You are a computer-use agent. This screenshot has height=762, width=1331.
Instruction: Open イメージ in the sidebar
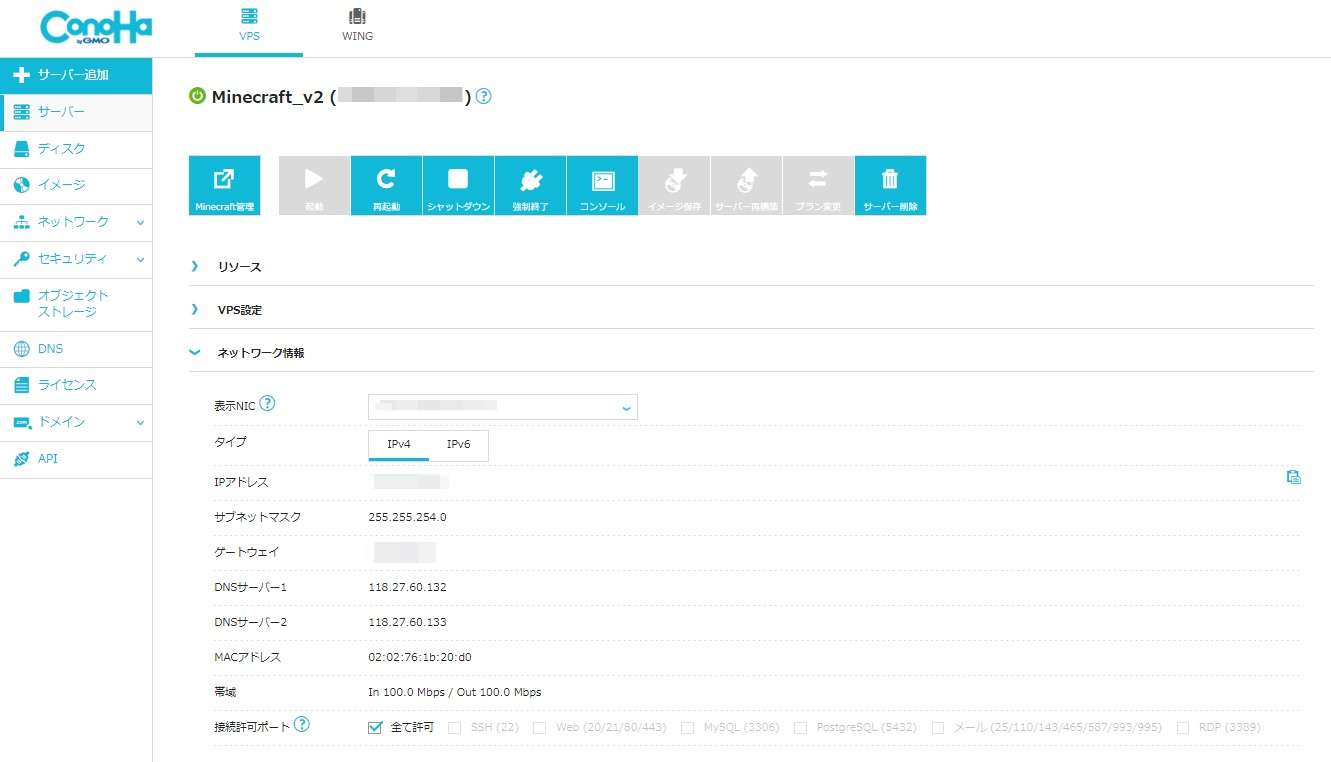coord(76,185)
